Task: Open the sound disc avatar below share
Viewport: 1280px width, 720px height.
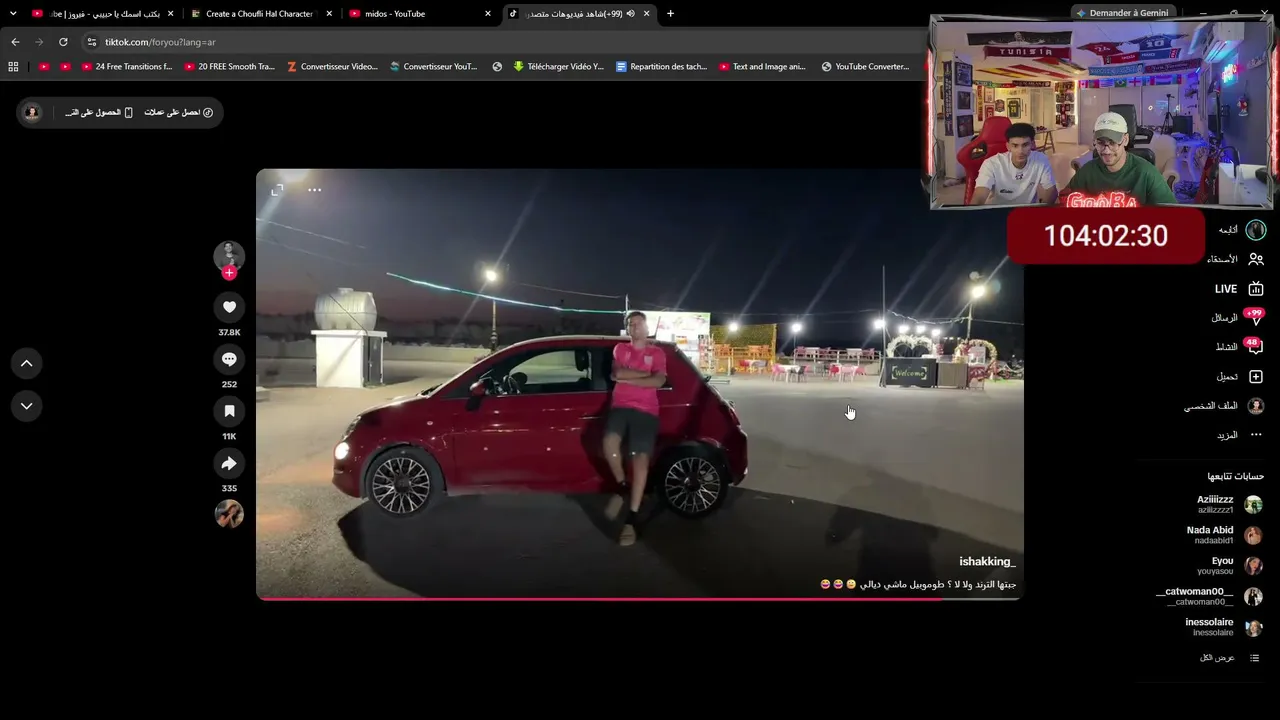Action: [x=229, y=514]
